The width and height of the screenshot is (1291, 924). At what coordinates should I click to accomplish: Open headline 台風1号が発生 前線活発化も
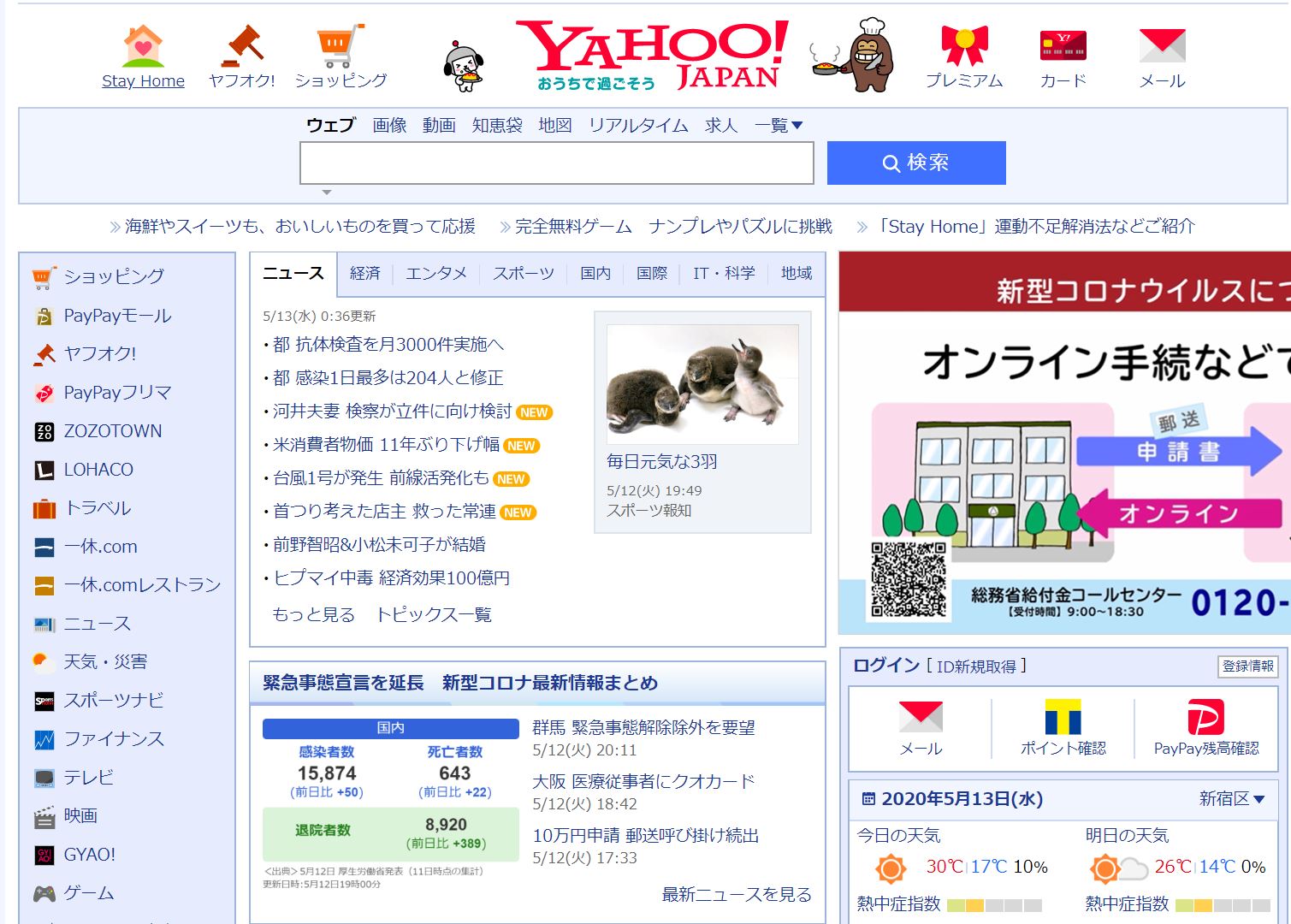click(381, 477)
